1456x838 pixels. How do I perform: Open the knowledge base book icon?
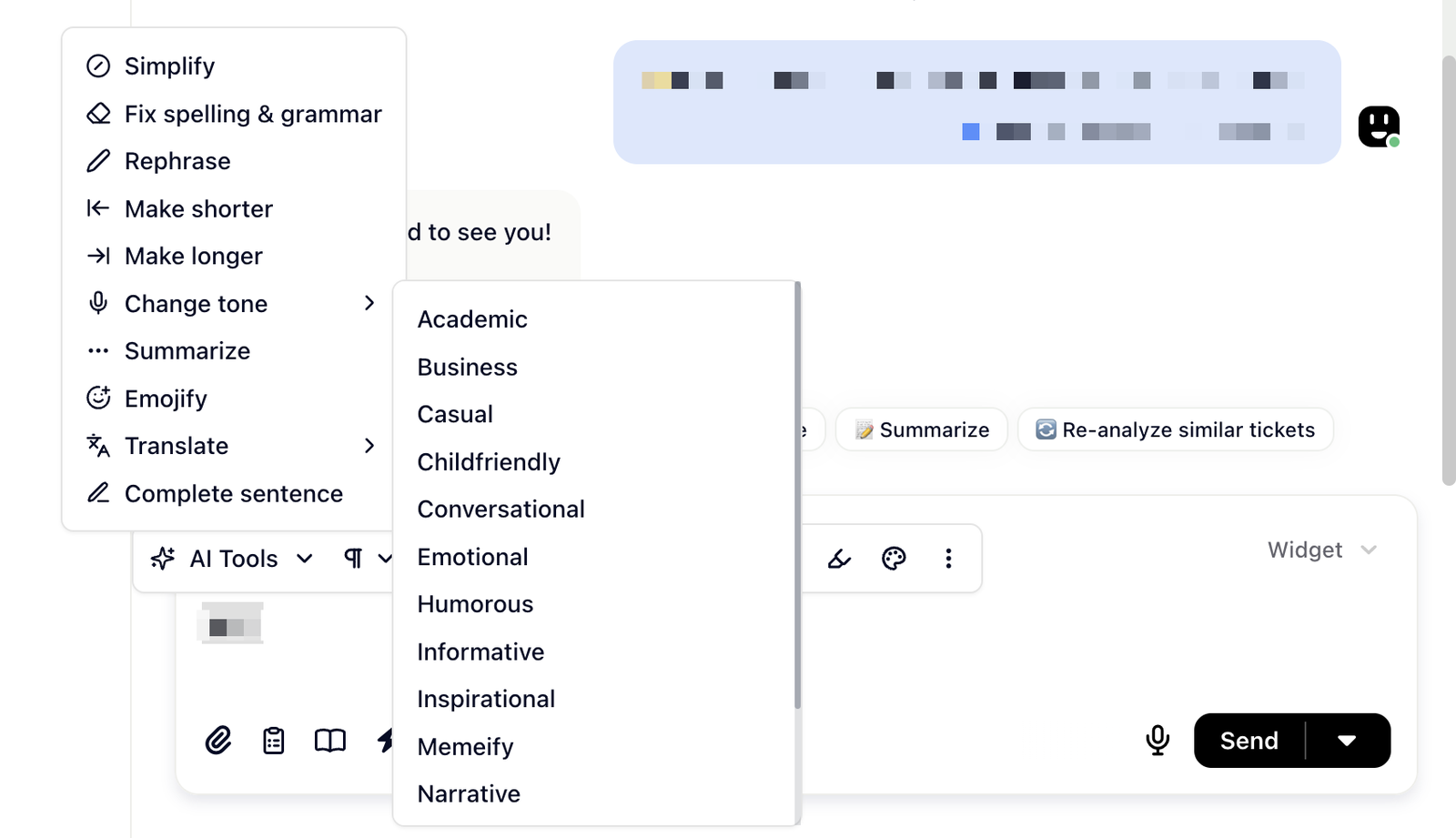(329, 741)
